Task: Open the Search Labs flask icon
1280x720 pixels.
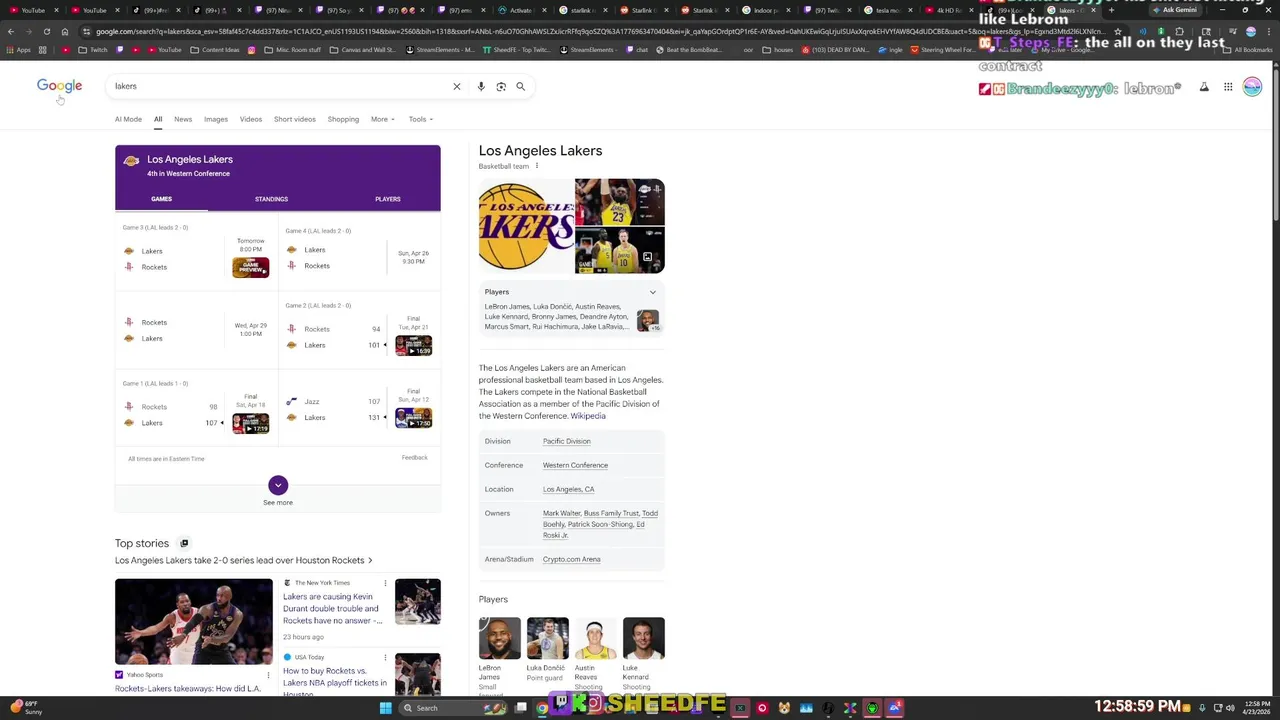Action: (x=1204, y=87)
